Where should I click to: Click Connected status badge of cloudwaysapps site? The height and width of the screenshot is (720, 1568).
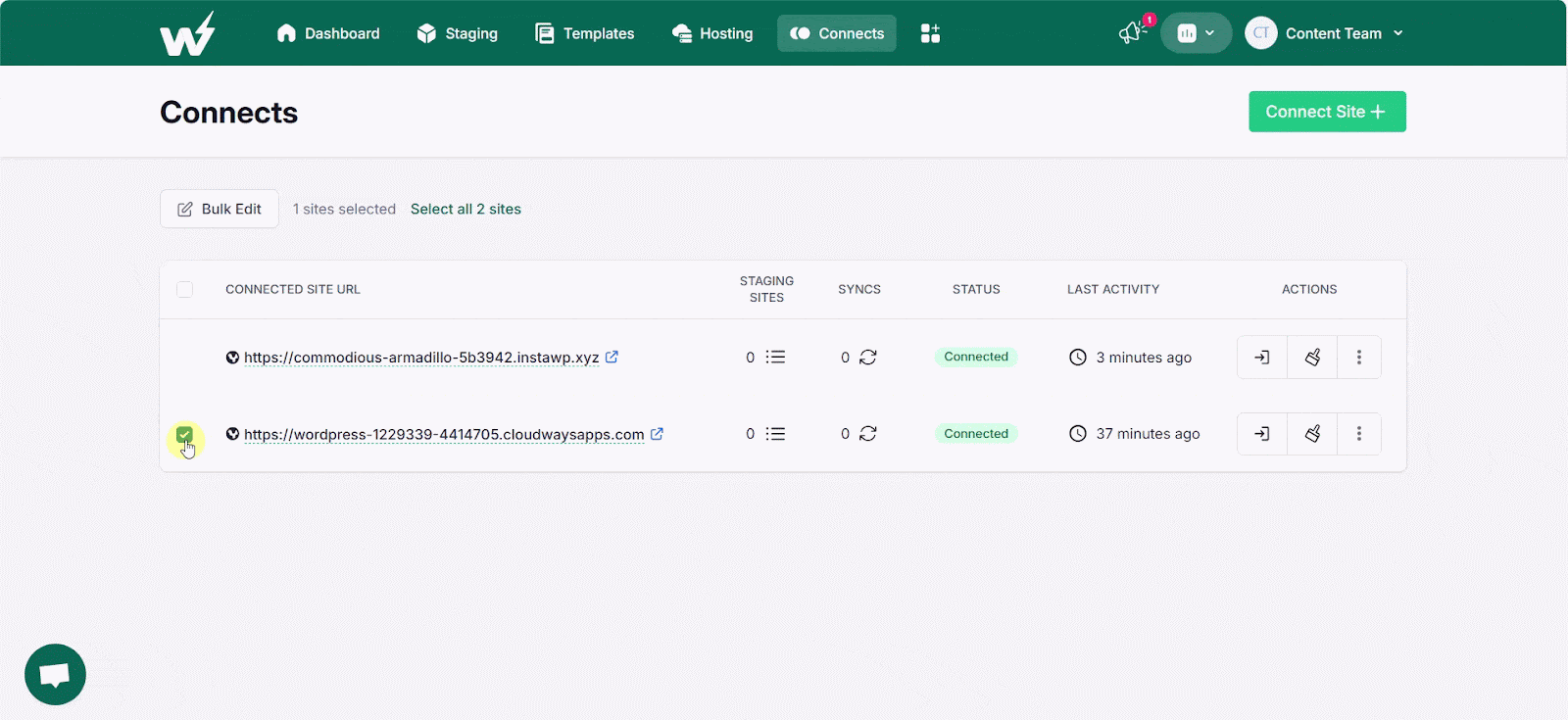click(976, 434)
